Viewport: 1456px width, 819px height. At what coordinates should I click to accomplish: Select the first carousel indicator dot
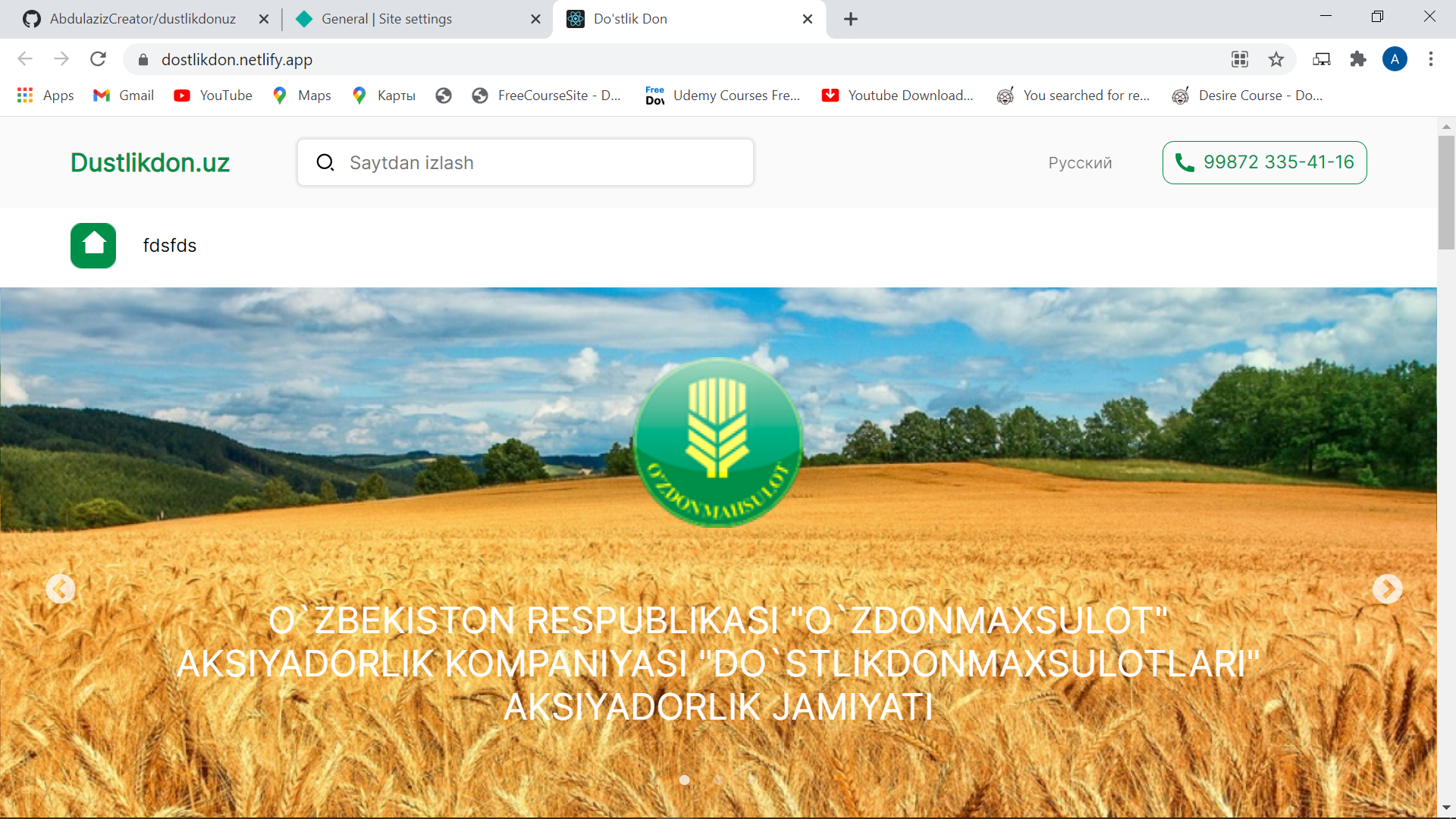(x=685, y=780)
